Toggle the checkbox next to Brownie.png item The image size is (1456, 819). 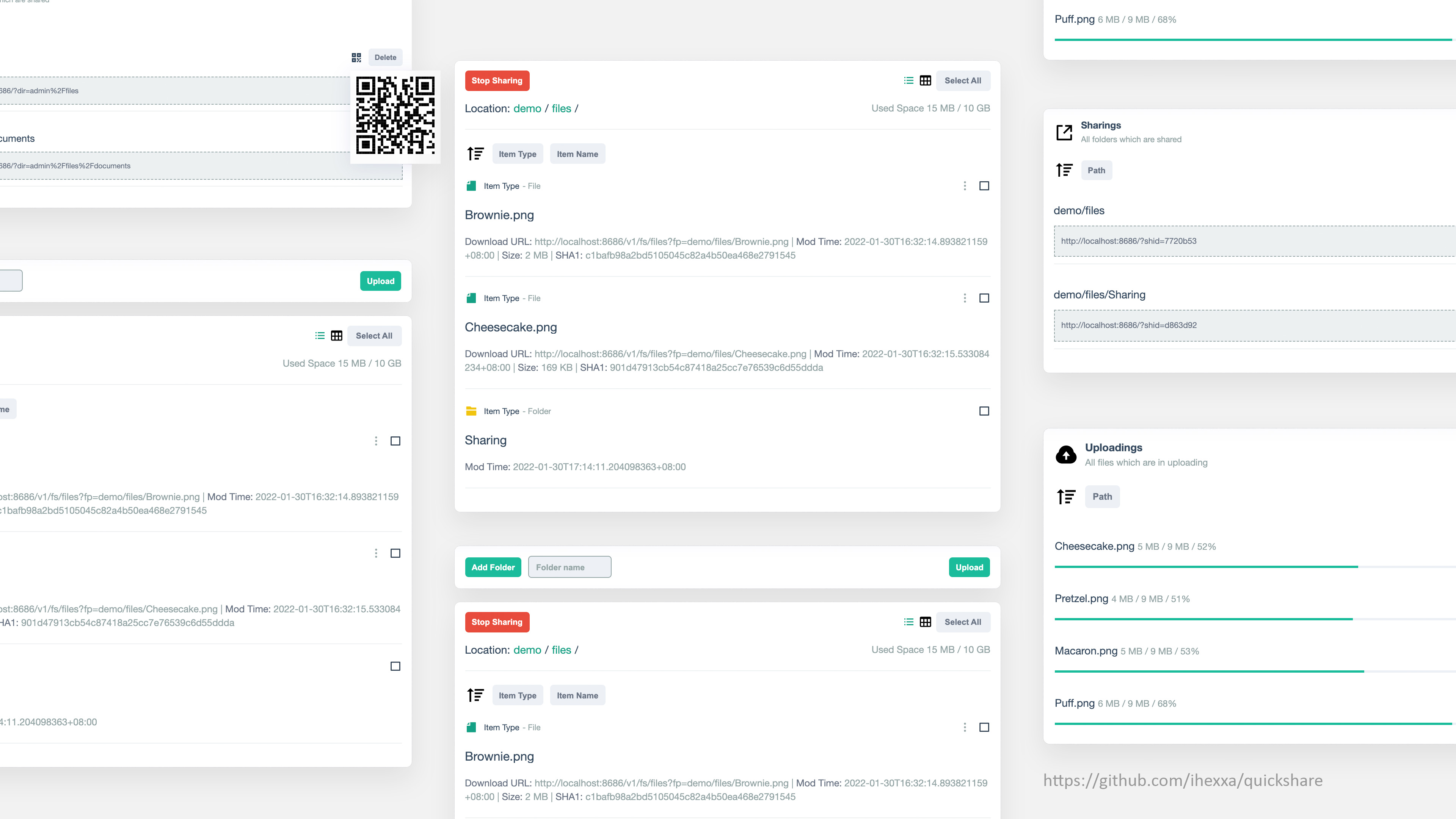coord(984,186)
